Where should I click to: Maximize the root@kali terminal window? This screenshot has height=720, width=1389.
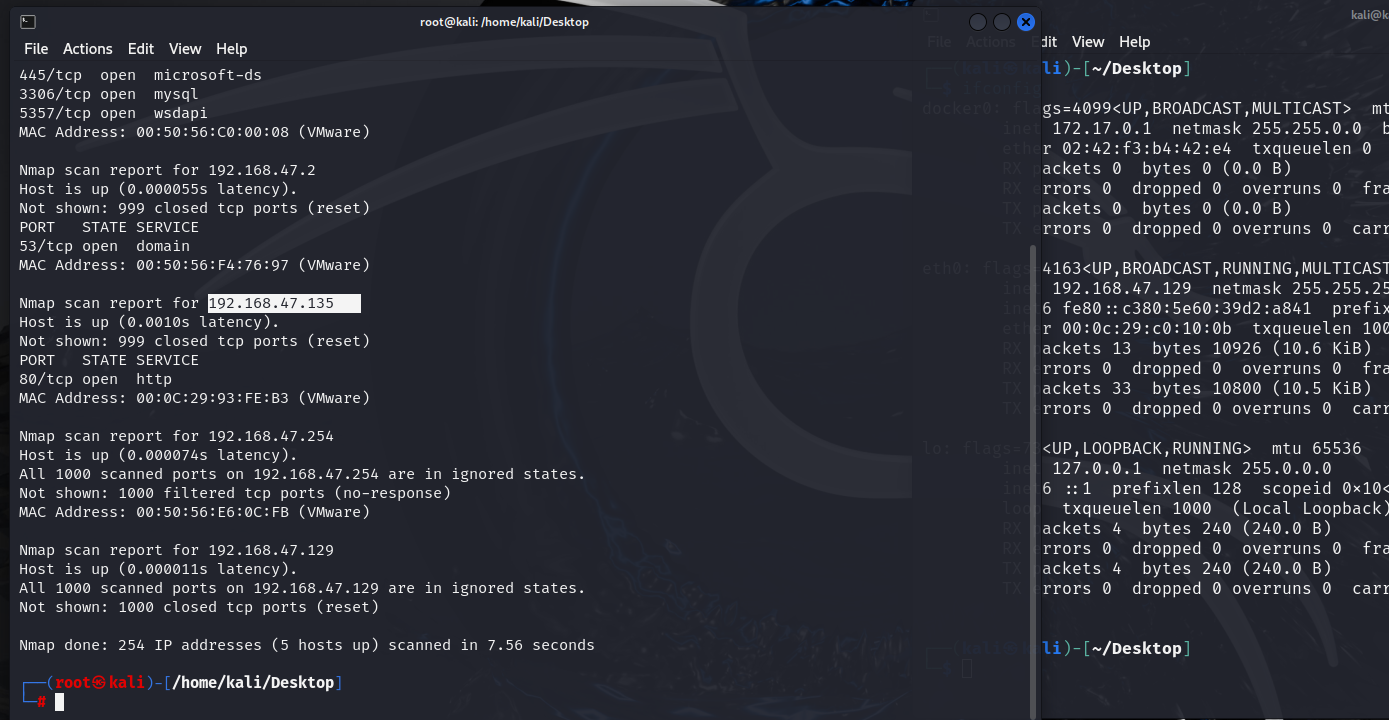pos(1002,22)
